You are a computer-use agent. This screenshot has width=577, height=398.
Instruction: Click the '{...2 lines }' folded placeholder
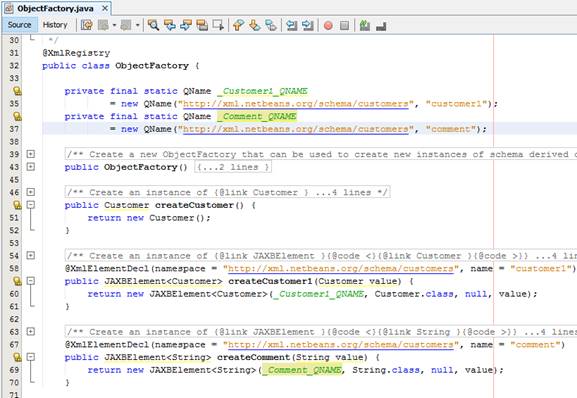233,167
